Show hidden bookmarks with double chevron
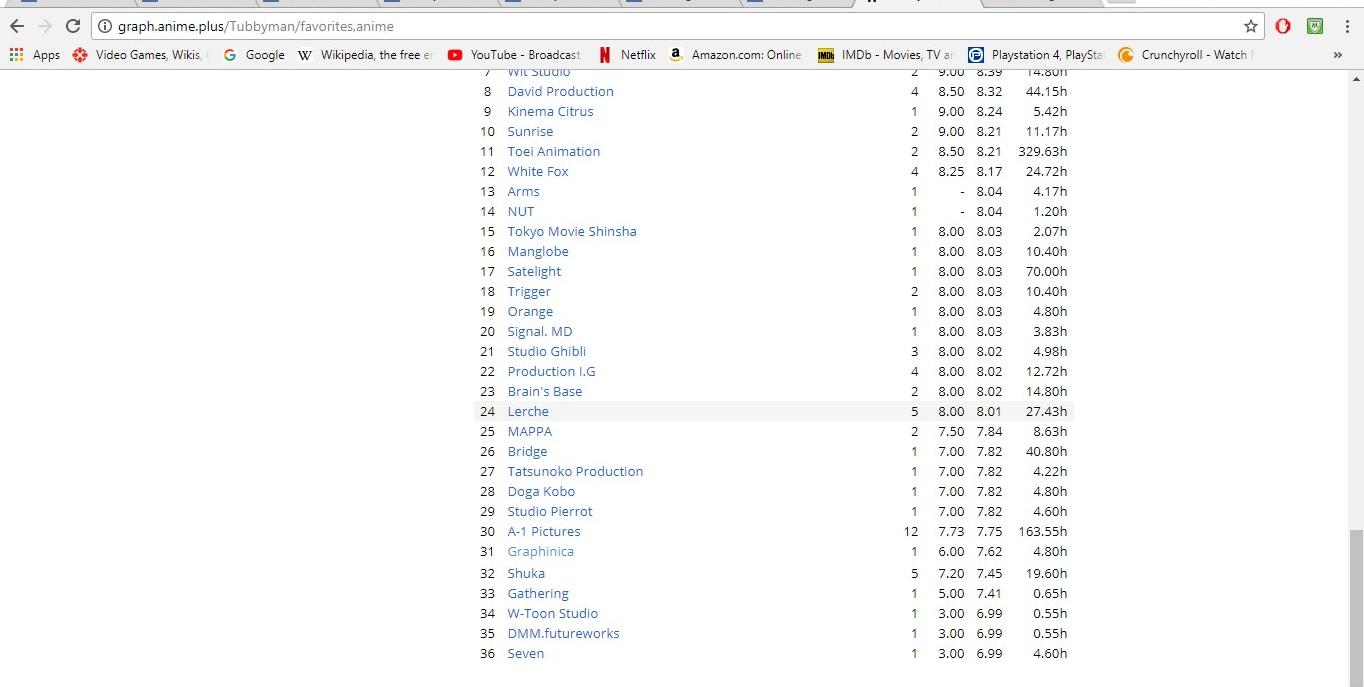The image size is (1364, 687). [1338, 55]
